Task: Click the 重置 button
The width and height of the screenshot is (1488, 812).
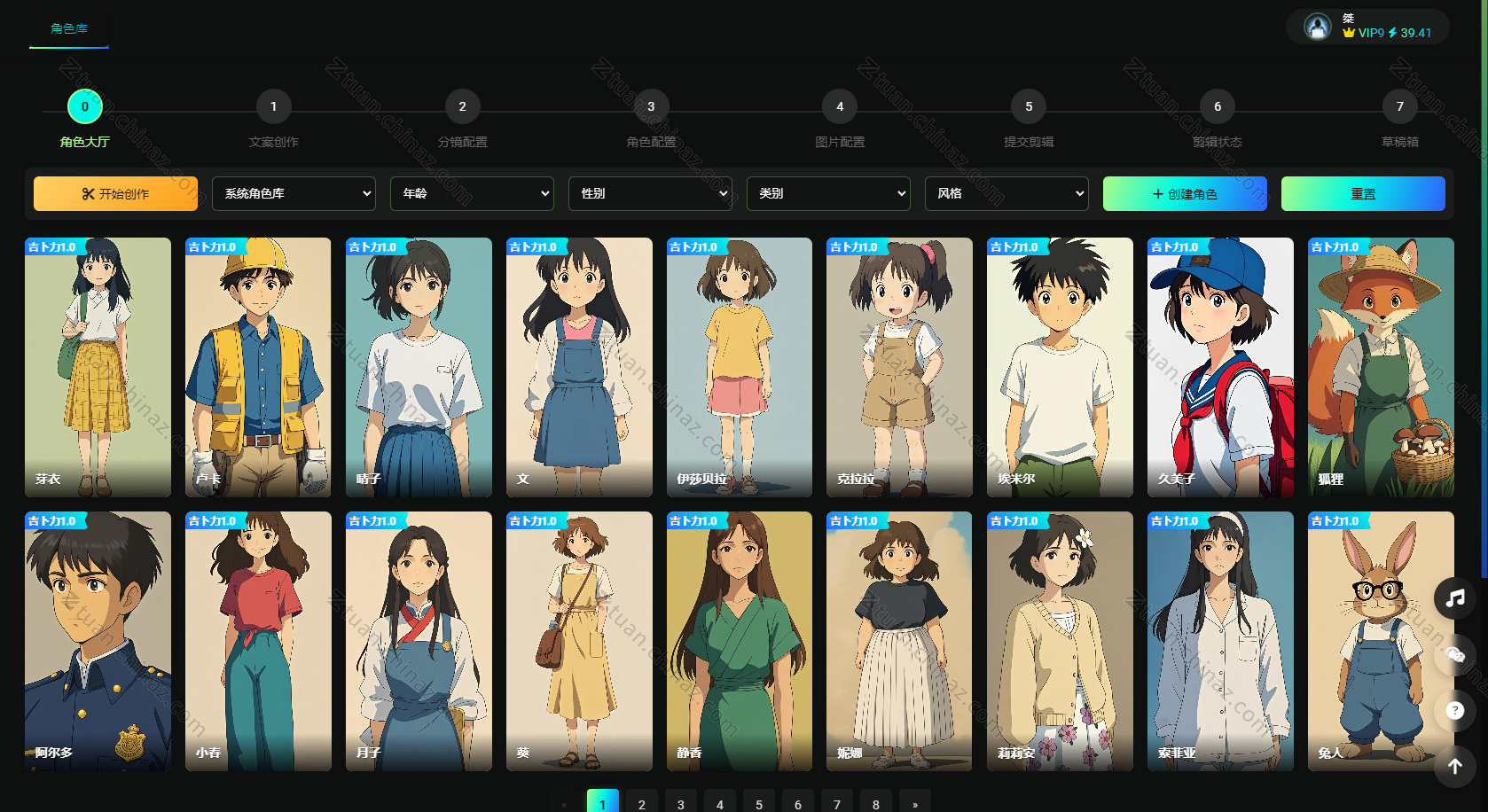Action: (1363, 193)
